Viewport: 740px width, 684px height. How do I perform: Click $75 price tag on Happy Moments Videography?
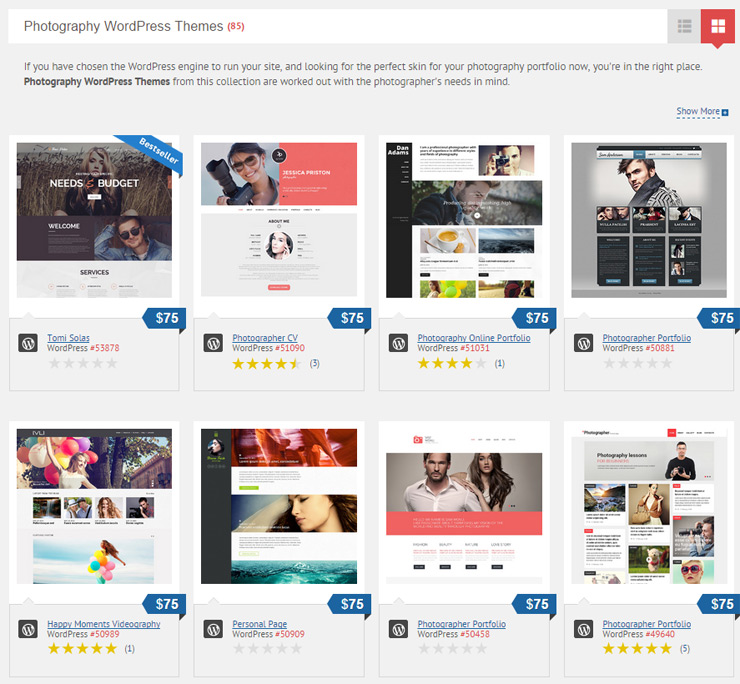[165, 604]
